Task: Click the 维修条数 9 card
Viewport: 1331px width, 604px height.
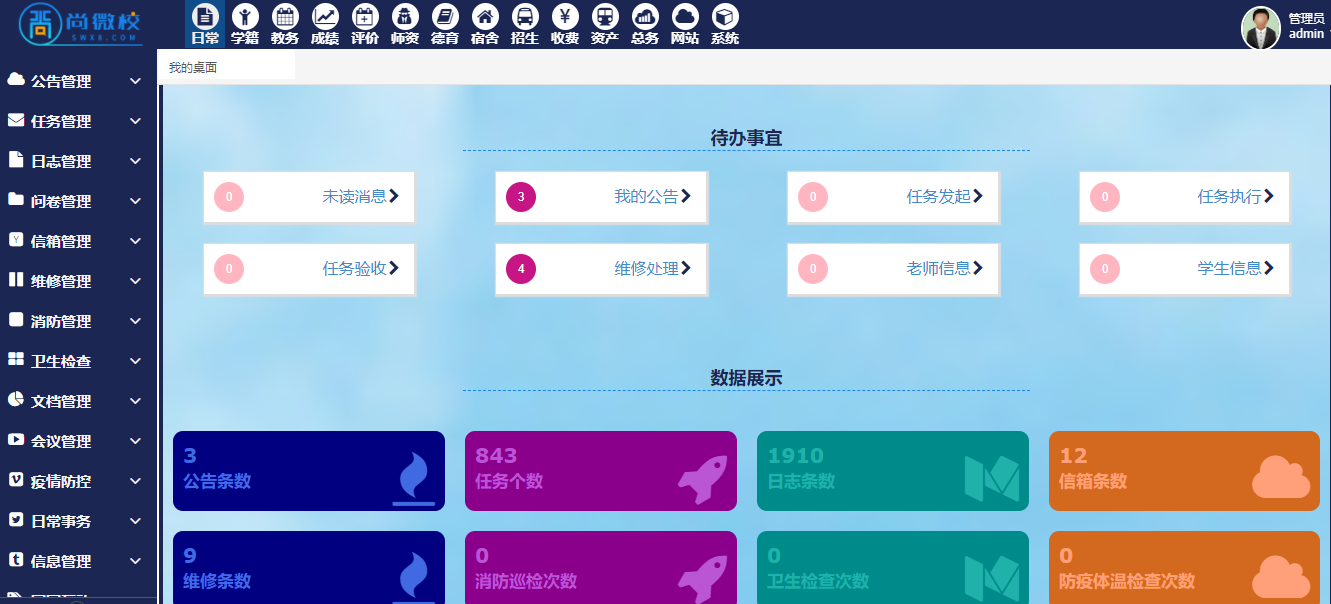Action: tap(309, 567)
